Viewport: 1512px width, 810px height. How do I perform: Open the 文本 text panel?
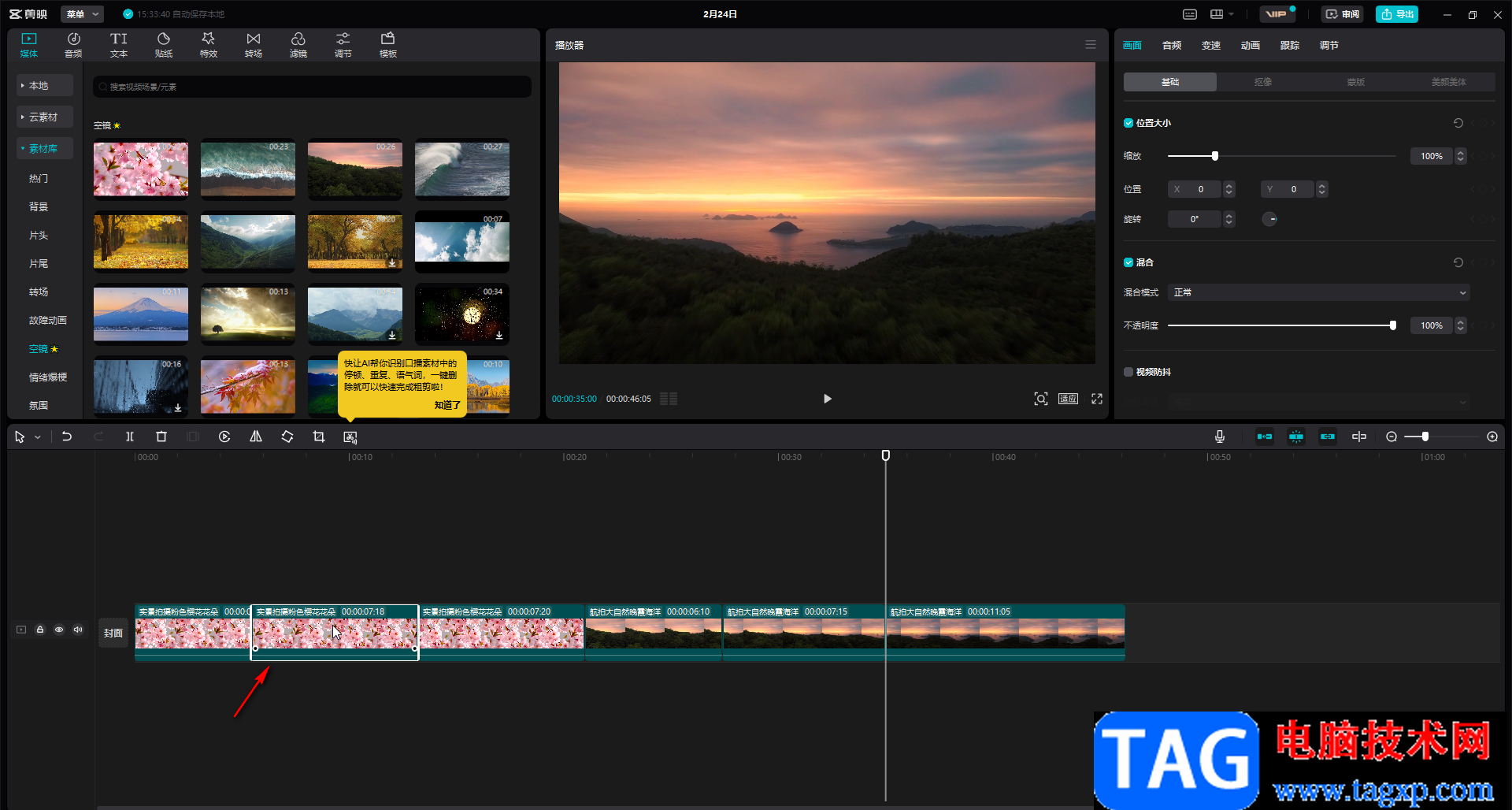(118, 45)
